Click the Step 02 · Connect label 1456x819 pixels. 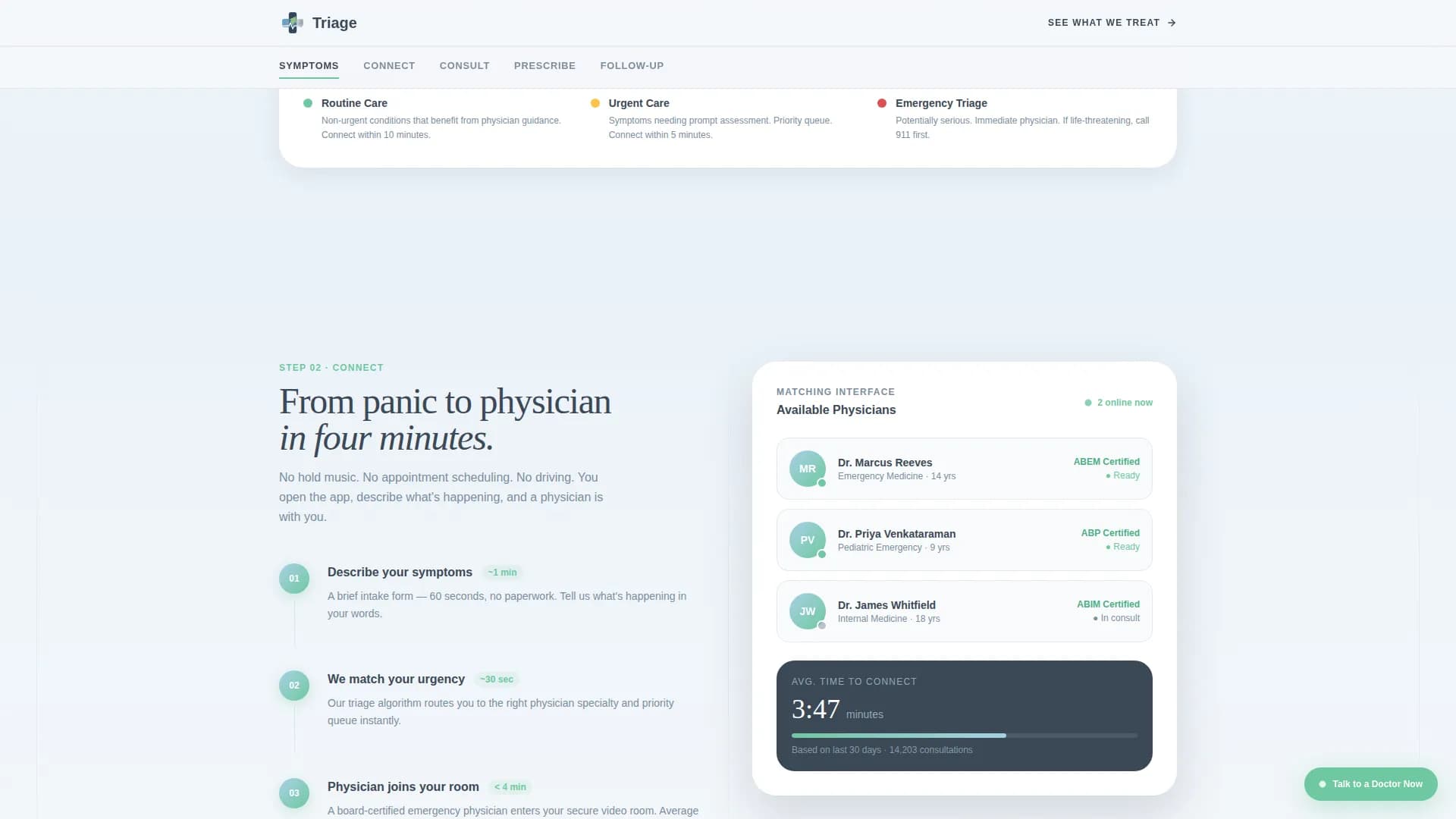tap(331, 368)
